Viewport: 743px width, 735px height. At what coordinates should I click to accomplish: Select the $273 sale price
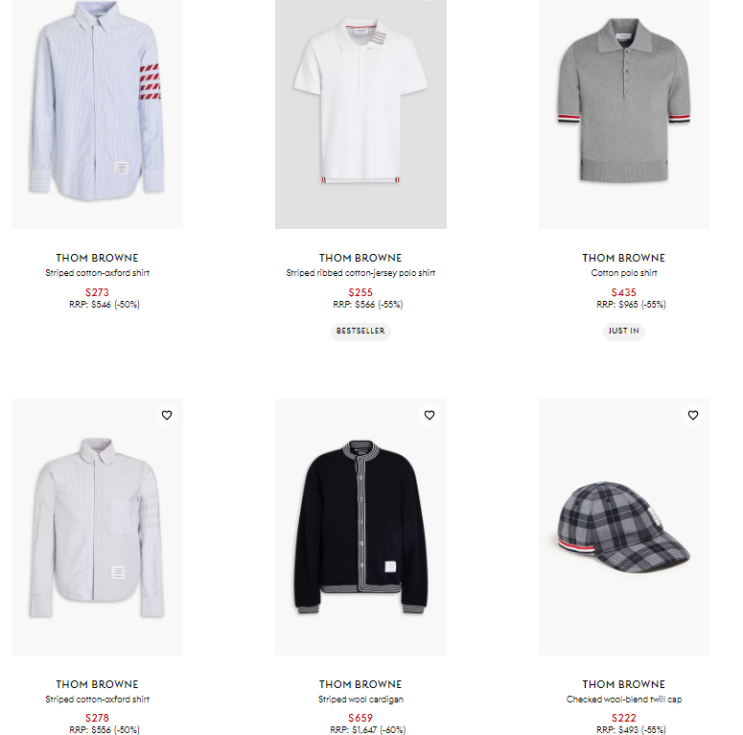click(x=97, y=292)
